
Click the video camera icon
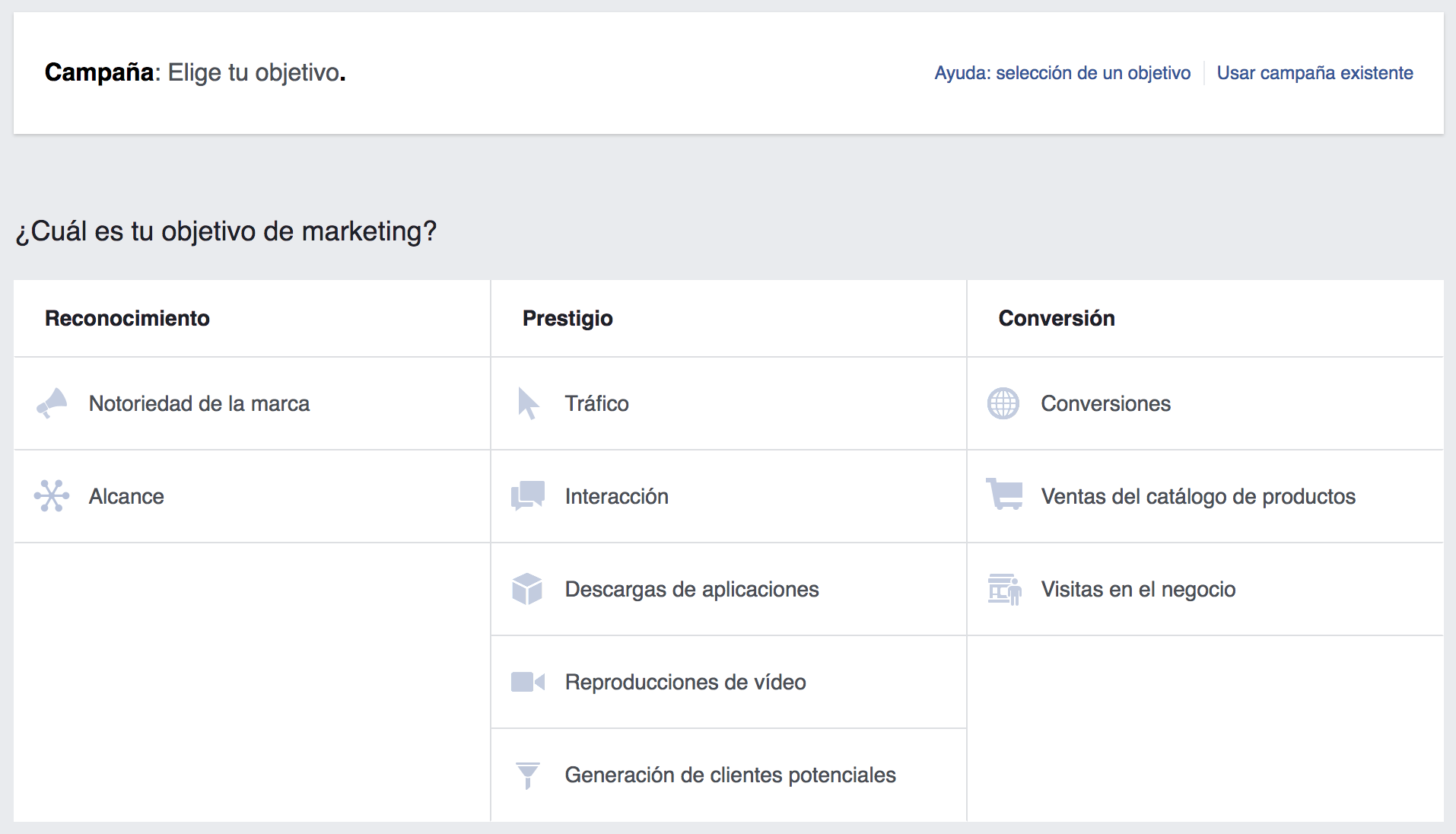528,682
